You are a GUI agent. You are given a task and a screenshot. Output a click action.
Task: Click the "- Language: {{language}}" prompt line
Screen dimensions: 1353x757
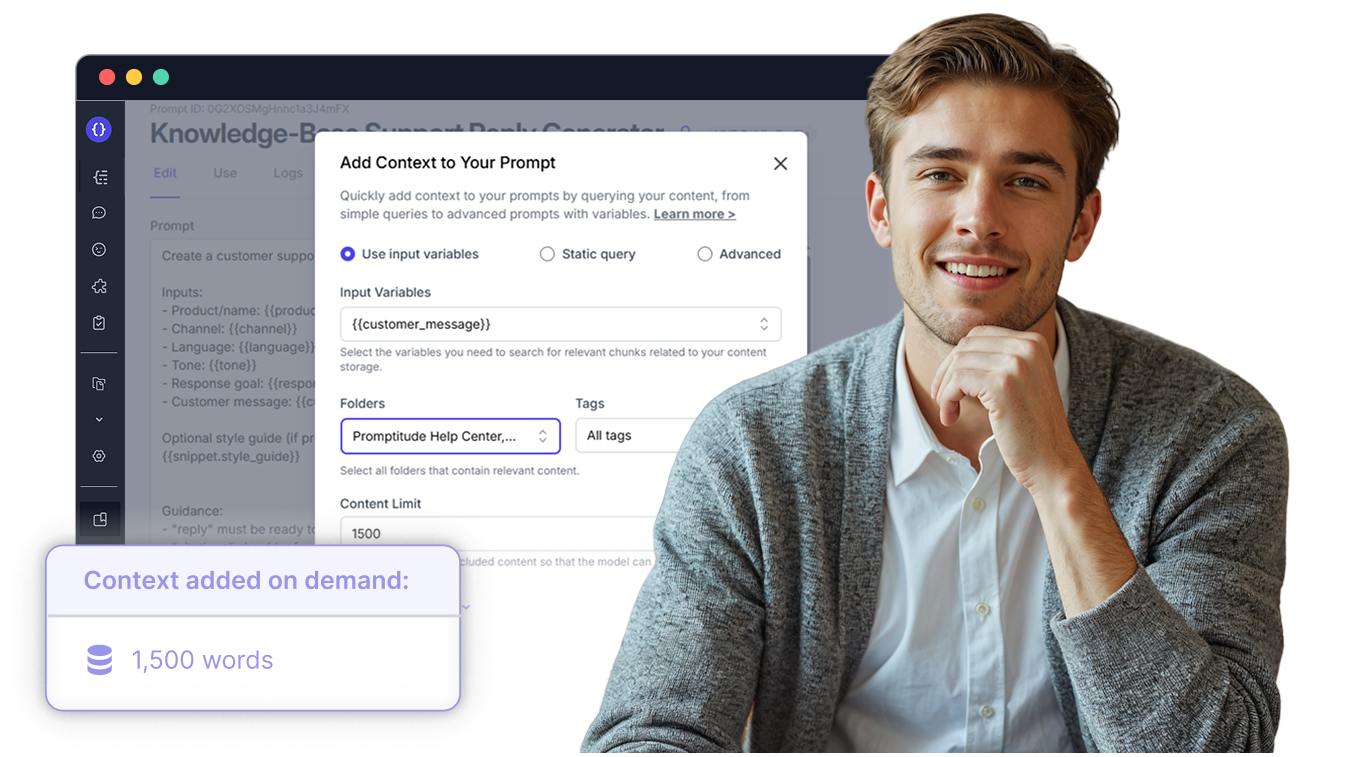(x=238, y=347)
